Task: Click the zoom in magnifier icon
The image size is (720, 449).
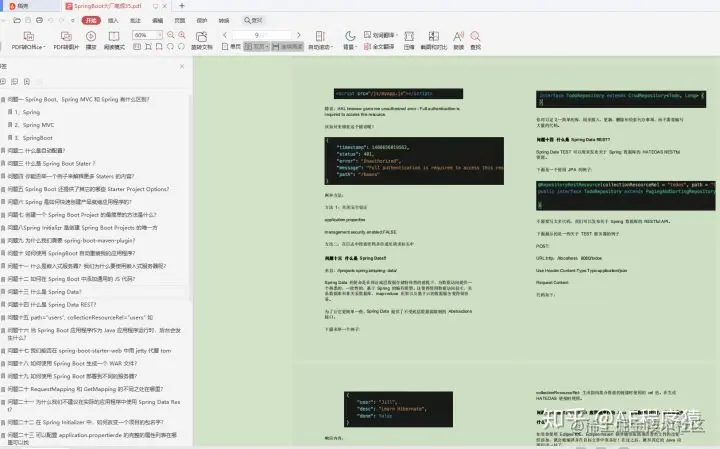Action: tap(182, 35)
